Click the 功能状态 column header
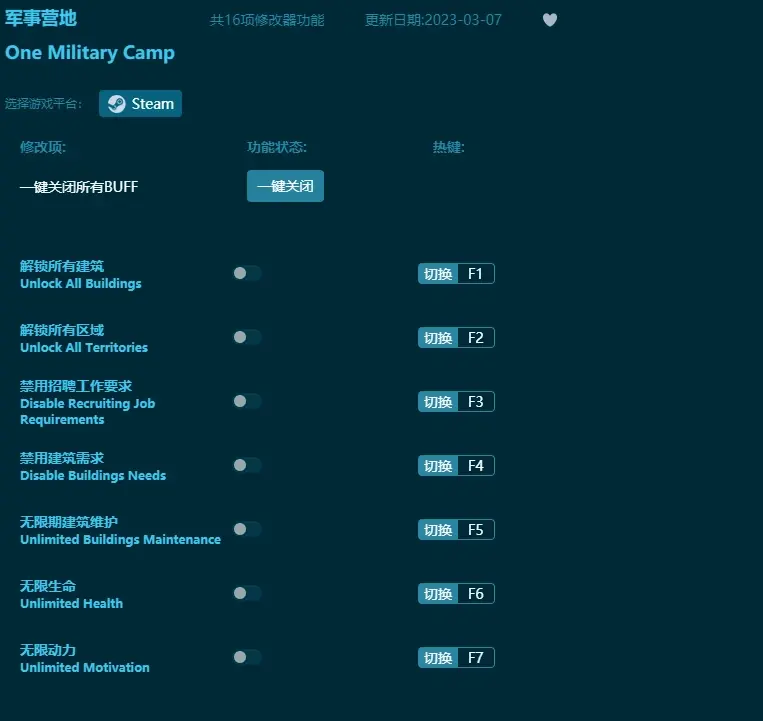The width and height of the screenshot is (763, 721). click(277, 147)
